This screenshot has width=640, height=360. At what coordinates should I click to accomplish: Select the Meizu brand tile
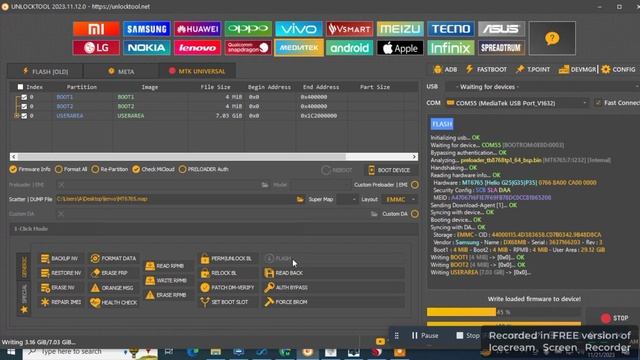400,29
